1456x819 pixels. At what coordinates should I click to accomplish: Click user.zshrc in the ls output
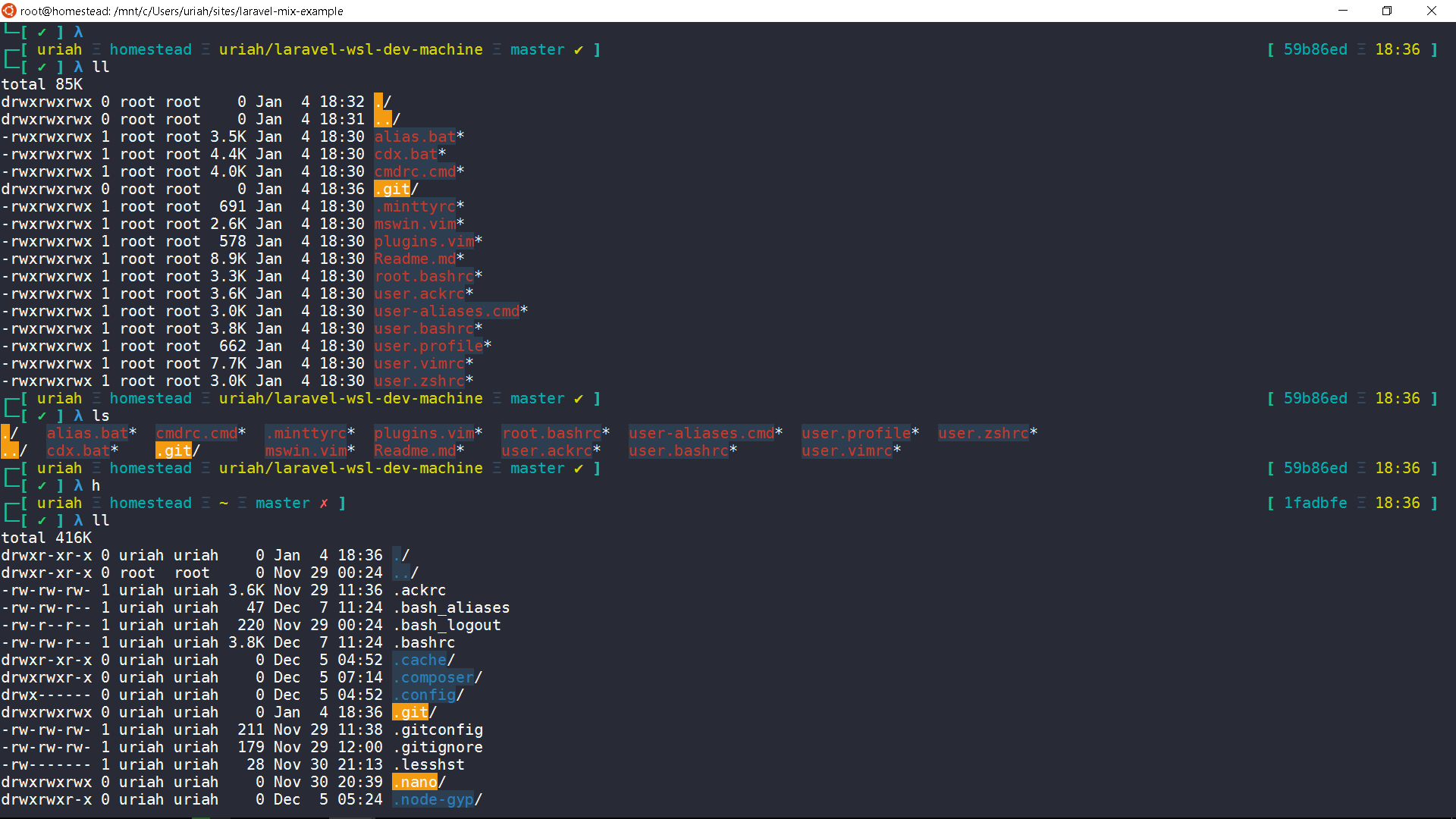983,433
